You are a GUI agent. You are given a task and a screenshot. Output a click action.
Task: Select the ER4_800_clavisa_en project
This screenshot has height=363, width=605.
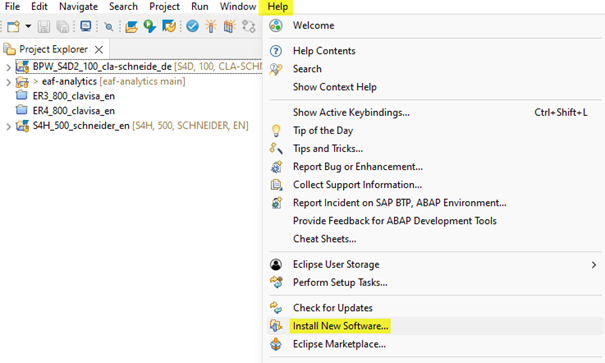(x=74, y=111)
